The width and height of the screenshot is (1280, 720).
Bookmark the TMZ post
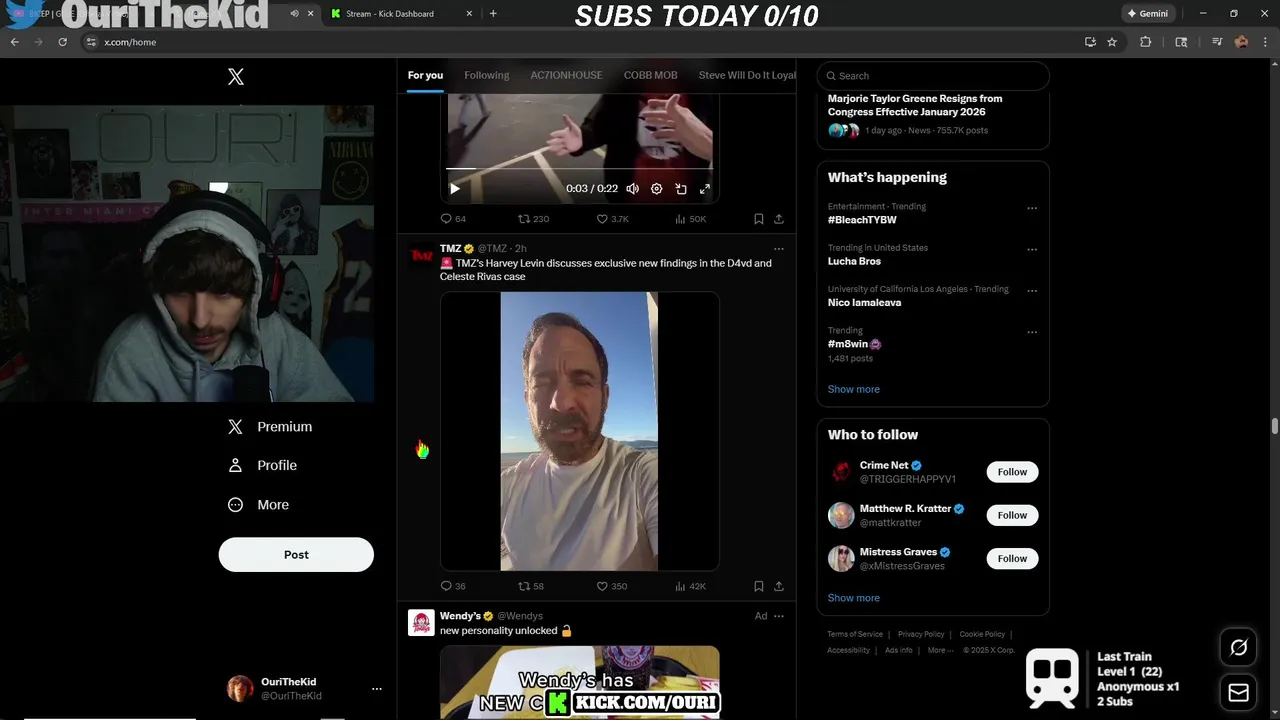point(759,586)
